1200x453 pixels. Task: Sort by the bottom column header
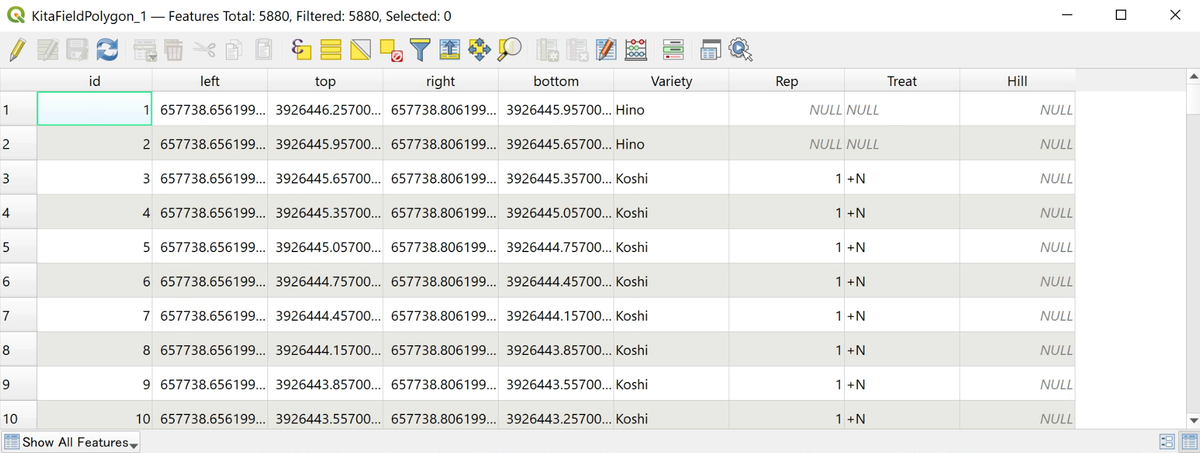[x=556, y=81]
